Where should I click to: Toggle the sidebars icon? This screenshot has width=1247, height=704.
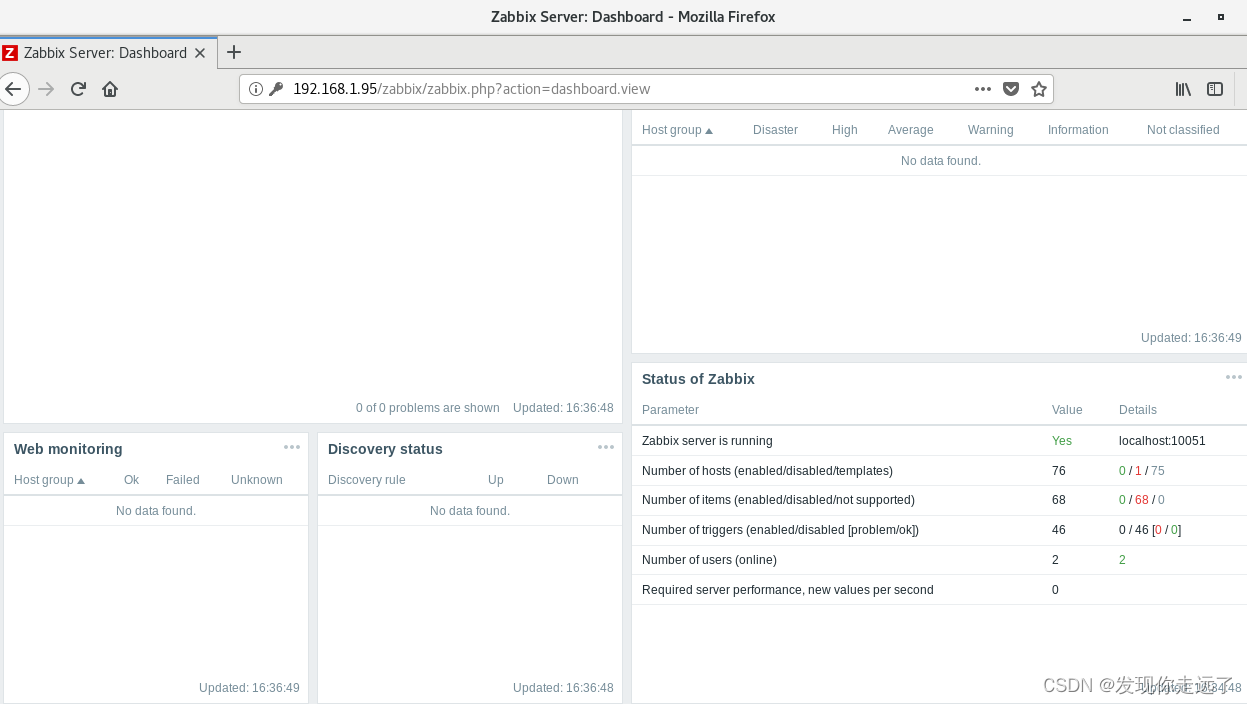tap(1215, 89)
